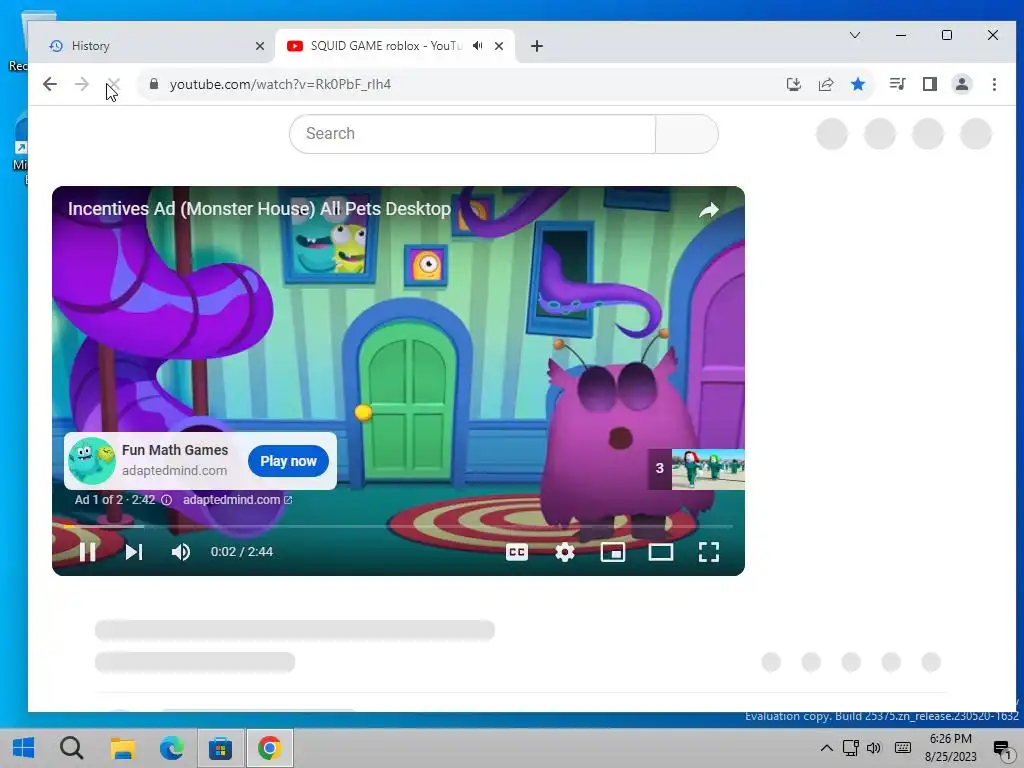This screenshot has width=1024, height=768.
Task: Open Chrome three-dot menu
Action: (x=994, y=84)
